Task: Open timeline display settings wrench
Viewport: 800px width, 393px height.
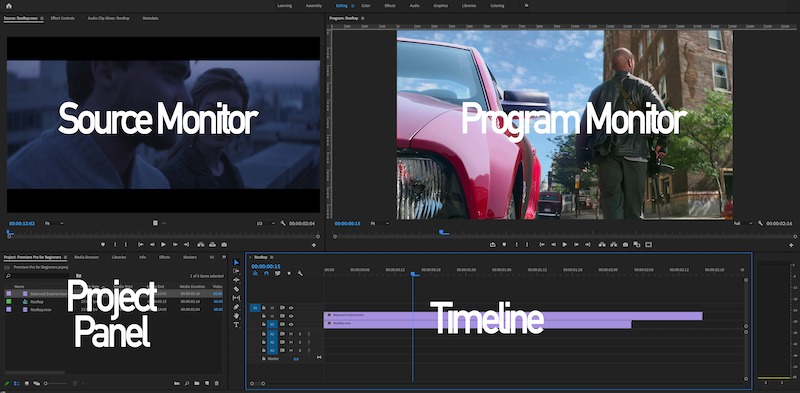Action: (x=300, y=274)
